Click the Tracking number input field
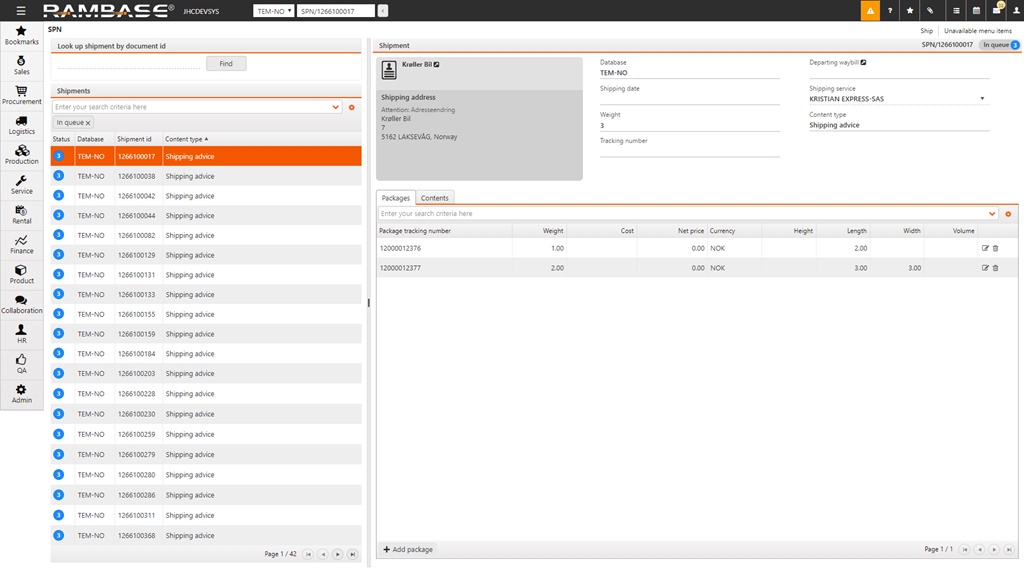Viewport: 1024px width, 570px height. 689,152
